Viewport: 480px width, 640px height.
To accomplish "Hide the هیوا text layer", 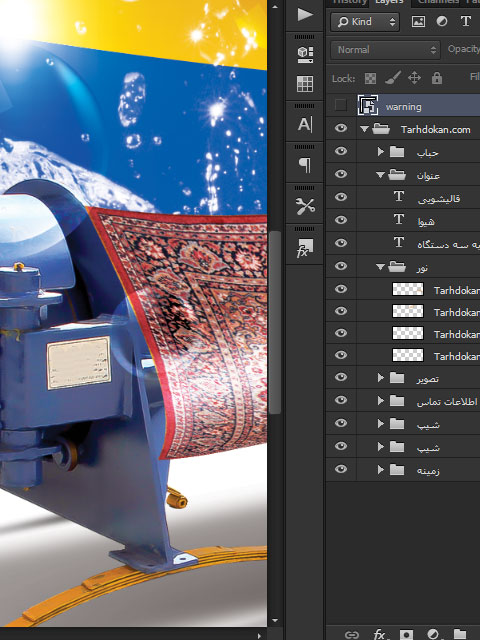I will (x=341, y=220).
